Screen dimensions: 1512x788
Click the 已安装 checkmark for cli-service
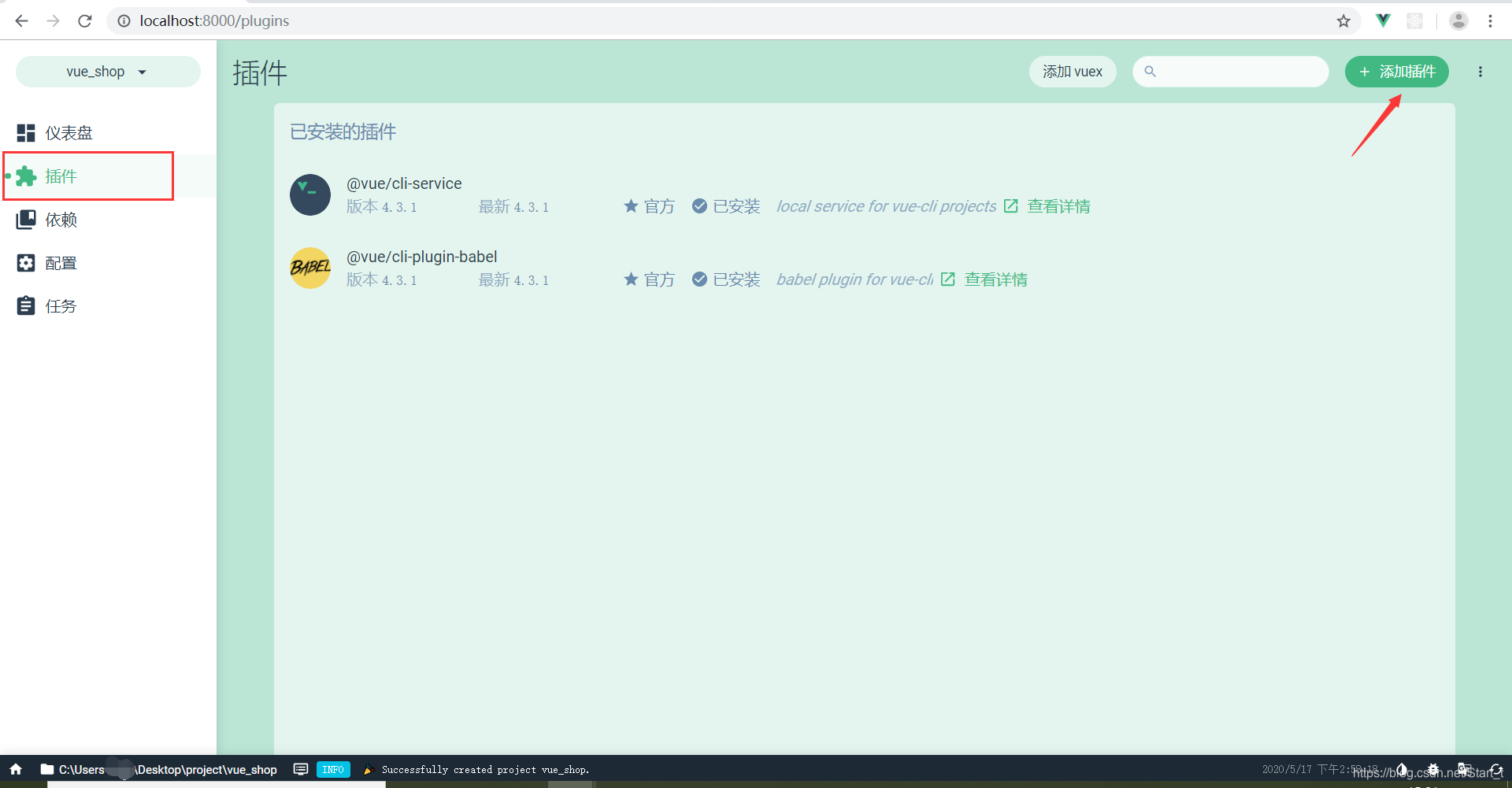pos(699,206)
